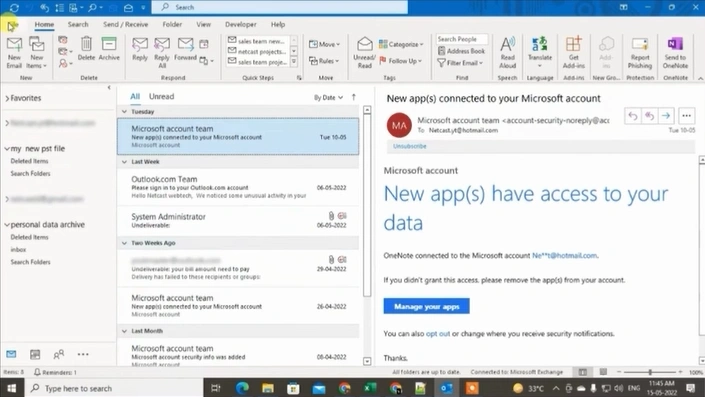Click the top Search box
705x397 pixels.
(280, 7)
